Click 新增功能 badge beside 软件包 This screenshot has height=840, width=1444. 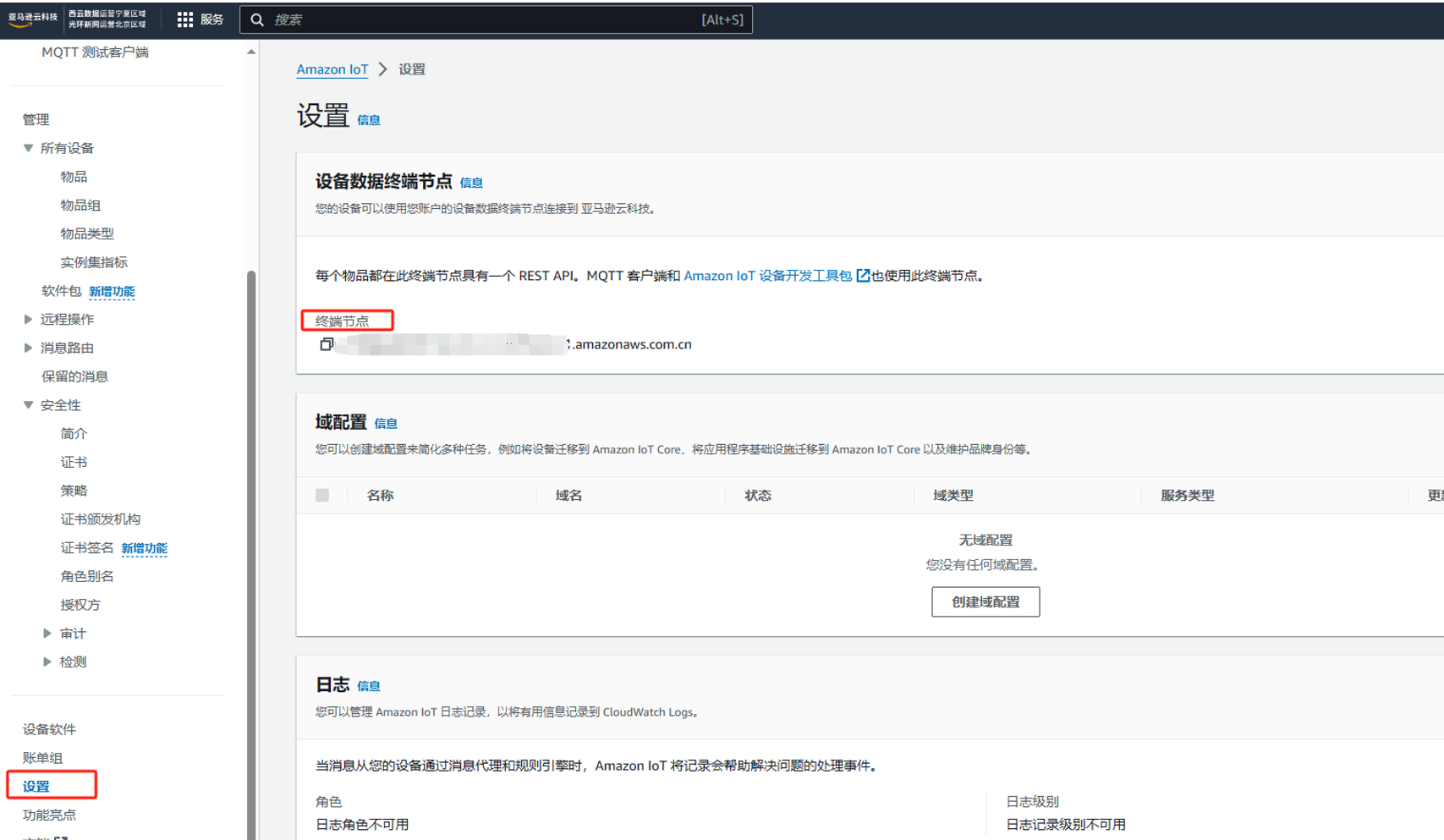(x=112, y=292)
